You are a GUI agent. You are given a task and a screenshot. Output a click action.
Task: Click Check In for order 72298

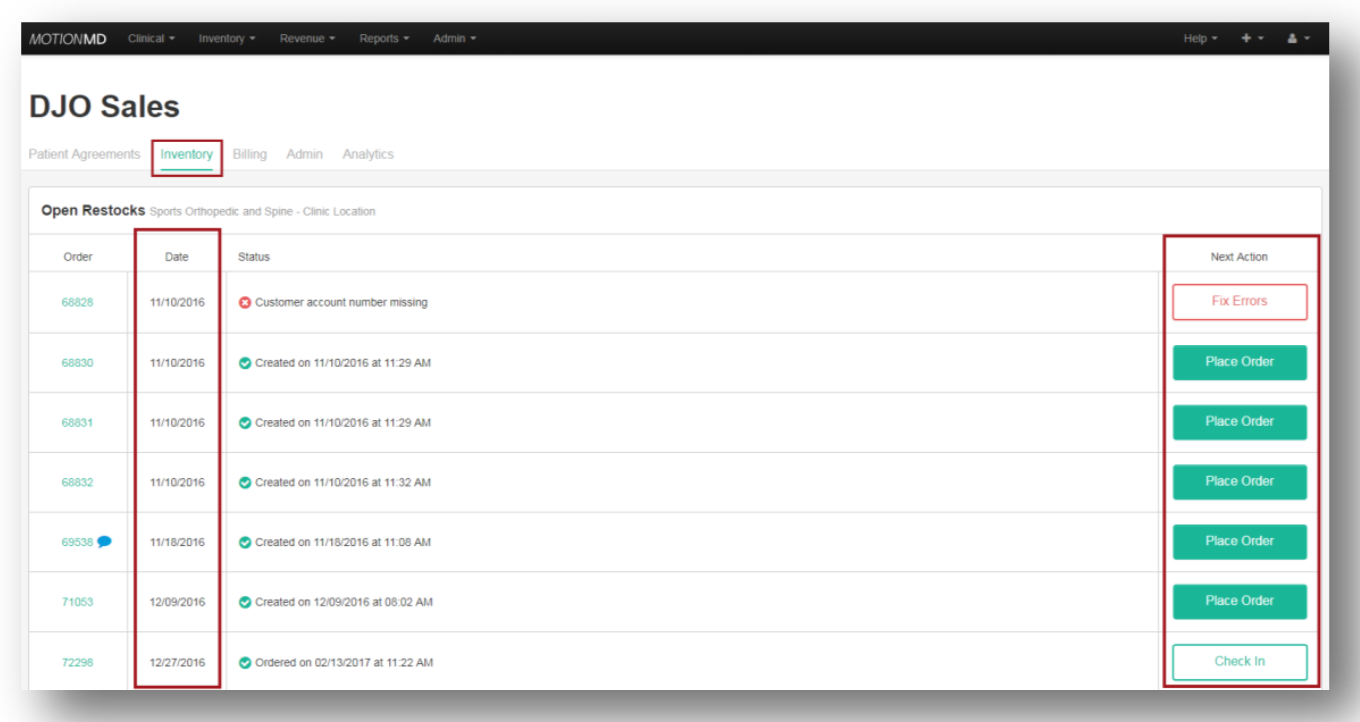point(1239,662)
